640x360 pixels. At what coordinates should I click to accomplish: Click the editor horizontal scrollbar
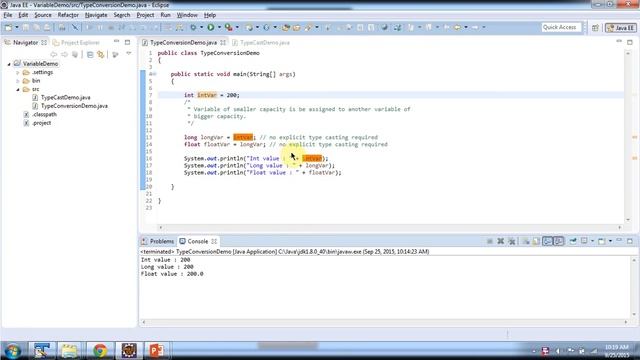coord(390,227)
